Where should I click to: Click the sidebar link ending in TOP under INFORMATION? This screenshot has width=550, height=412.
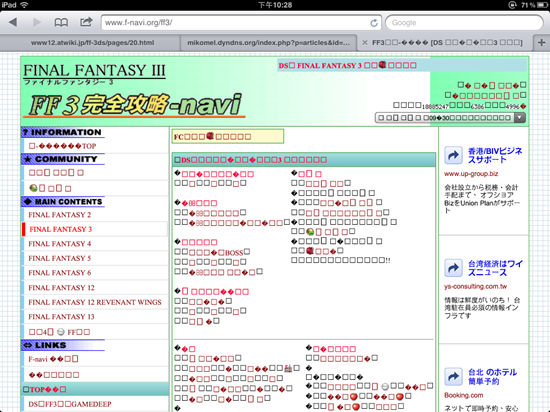click(x=62, y=146)
